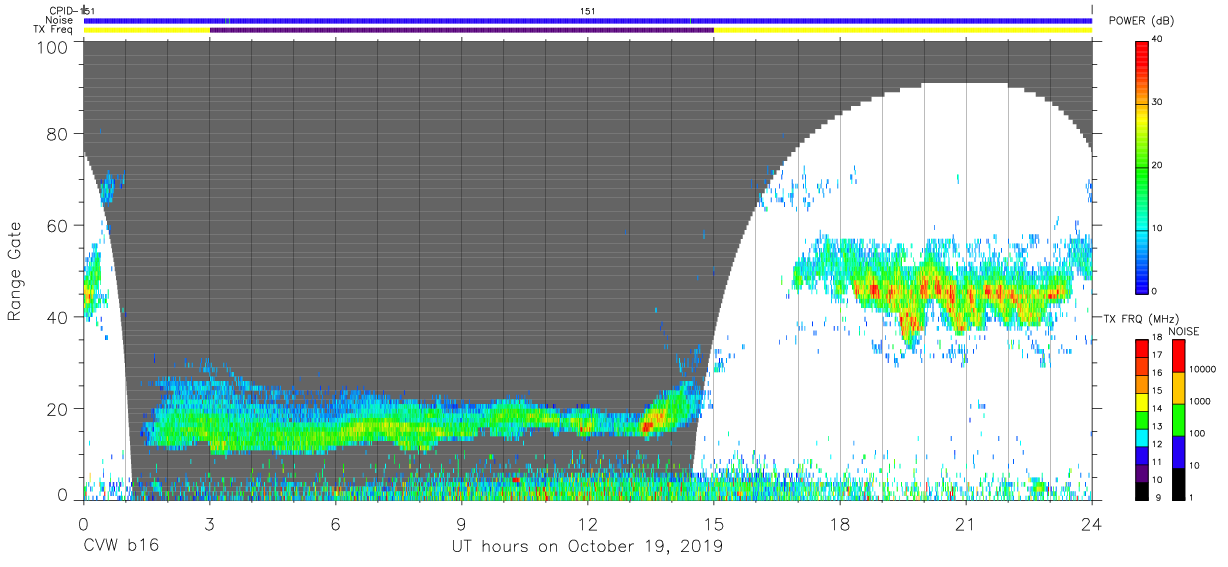Select the blue 10-100 NOISE legend swatch
The image size is (1228, 567).
tap(1178, 452)
